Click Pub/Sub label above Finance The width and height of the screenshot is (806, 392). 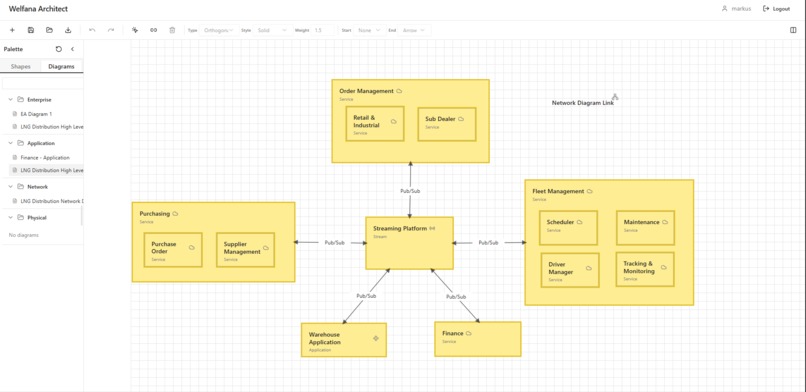(x=456, y=297)
